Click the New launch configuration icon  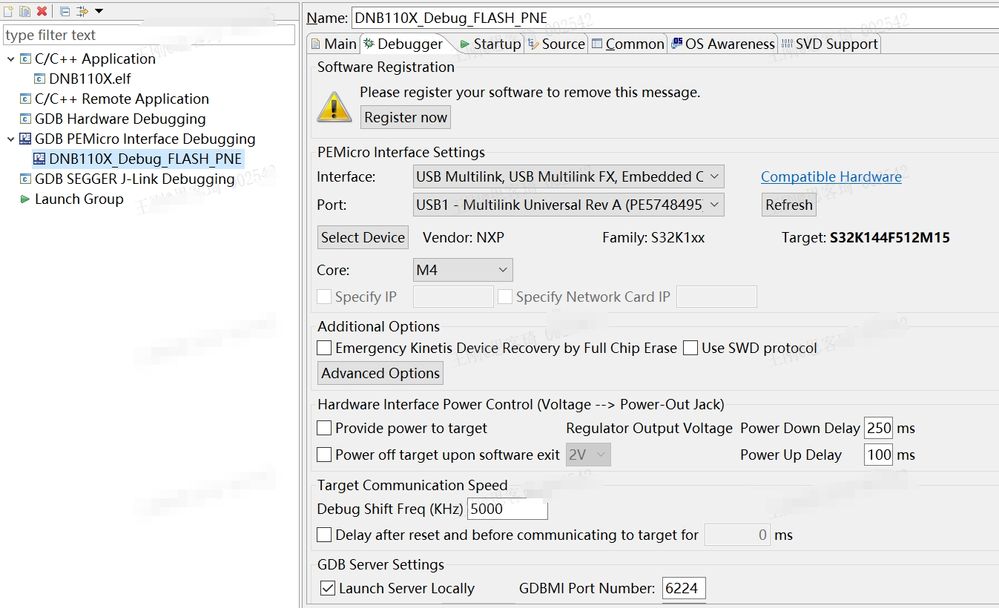point(8,11)
